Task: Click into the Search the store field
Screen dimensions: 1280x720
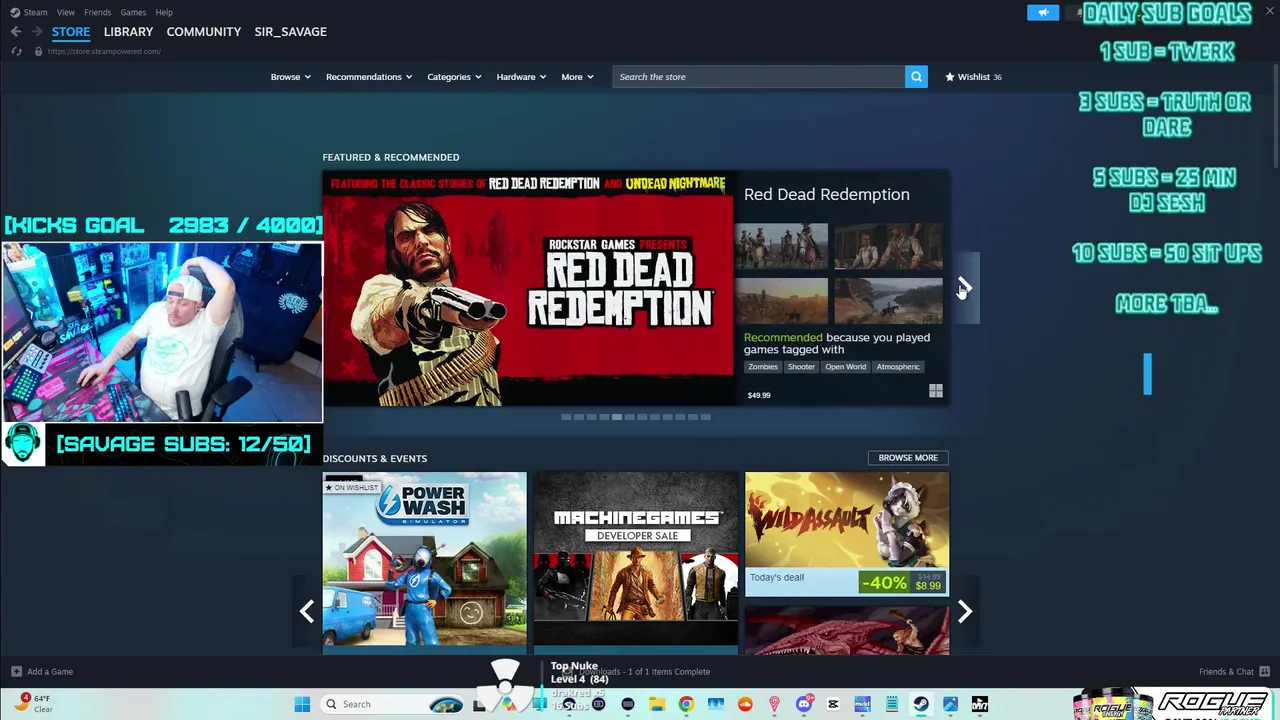Action: [x=759, y=77]
